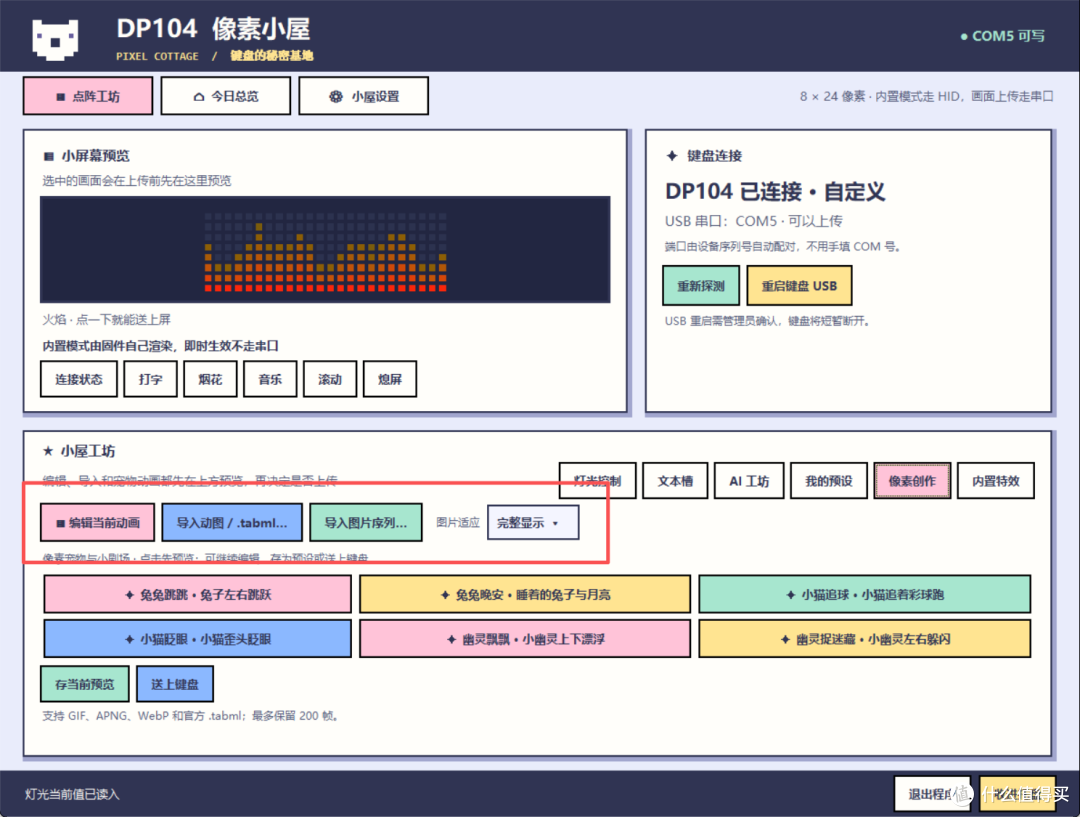1080x817 pixels.
Task: Select the 打字 built-in mode
Action: (150, 379)
